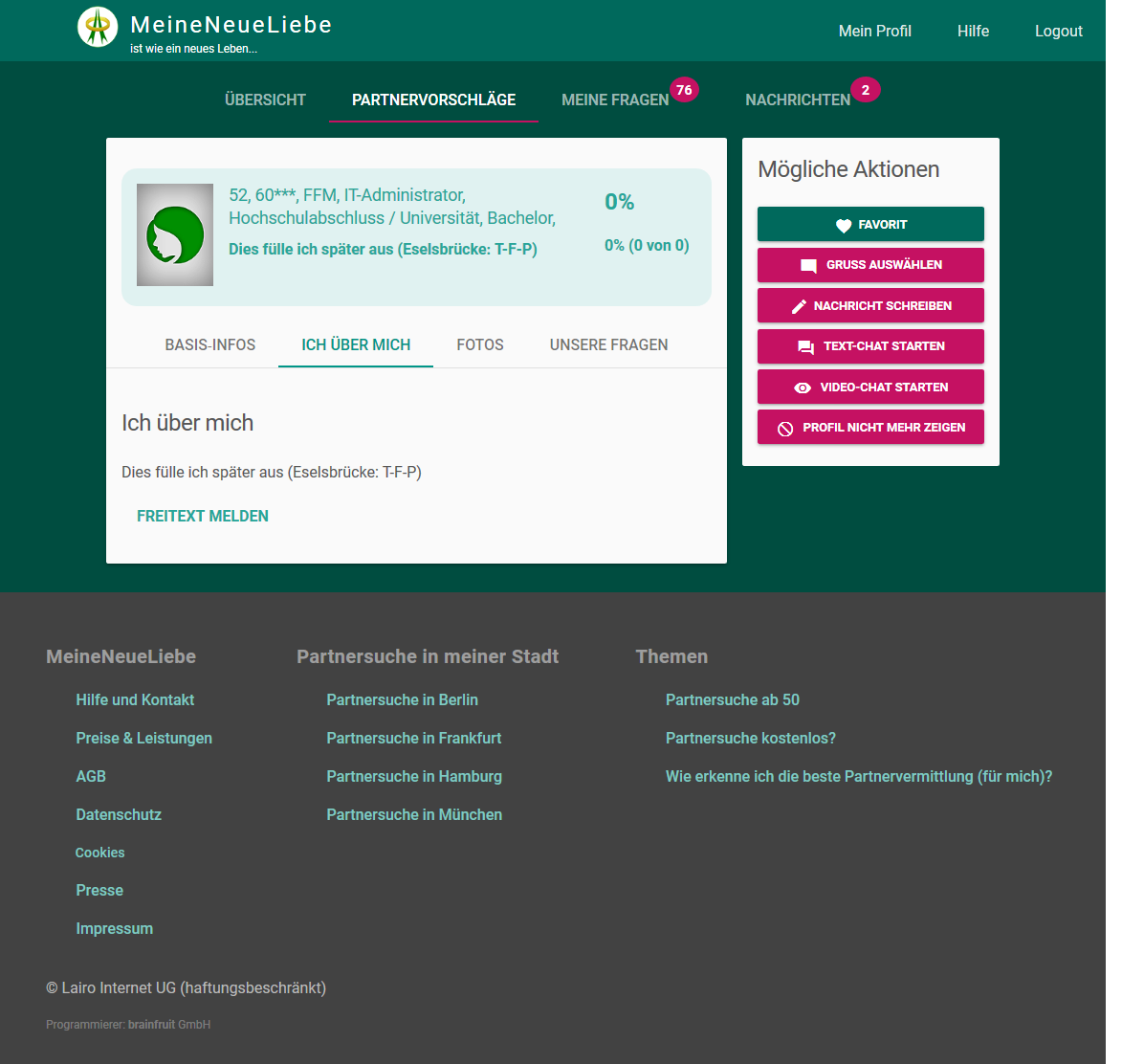This screenshot has height=1064, width=1122.
Task: Click the 76 badge on Meine Fragen
Action: coord(684,90)
